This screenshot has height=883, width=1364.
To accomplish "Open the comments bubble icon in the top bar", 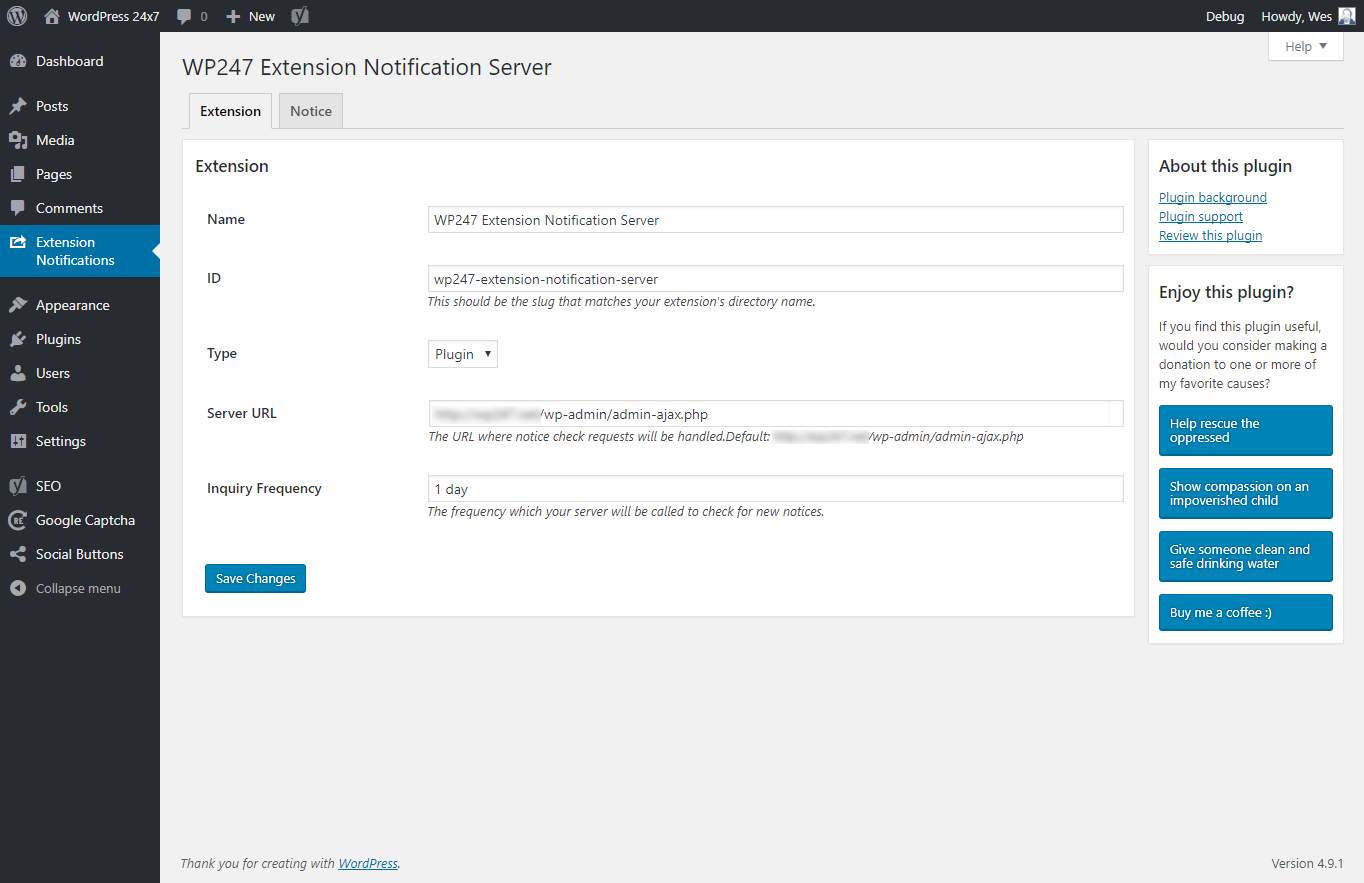I will point(184,16).
